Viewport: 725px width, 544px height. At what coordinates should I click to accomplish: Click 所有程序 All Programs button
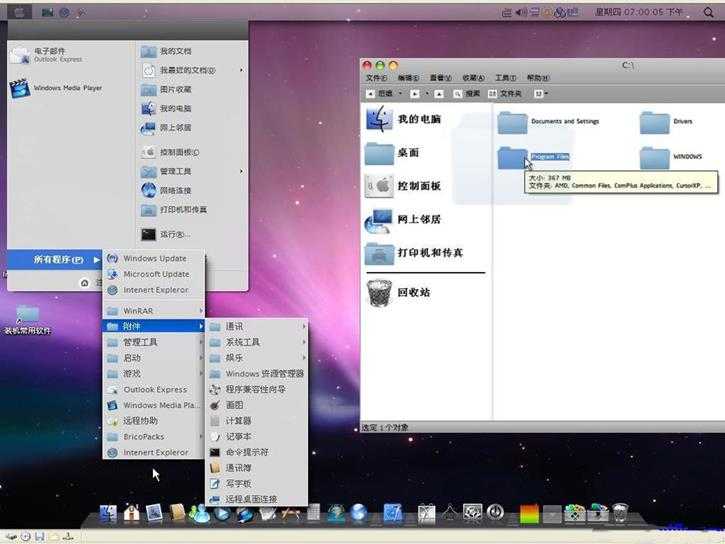(x=55, y=260)
